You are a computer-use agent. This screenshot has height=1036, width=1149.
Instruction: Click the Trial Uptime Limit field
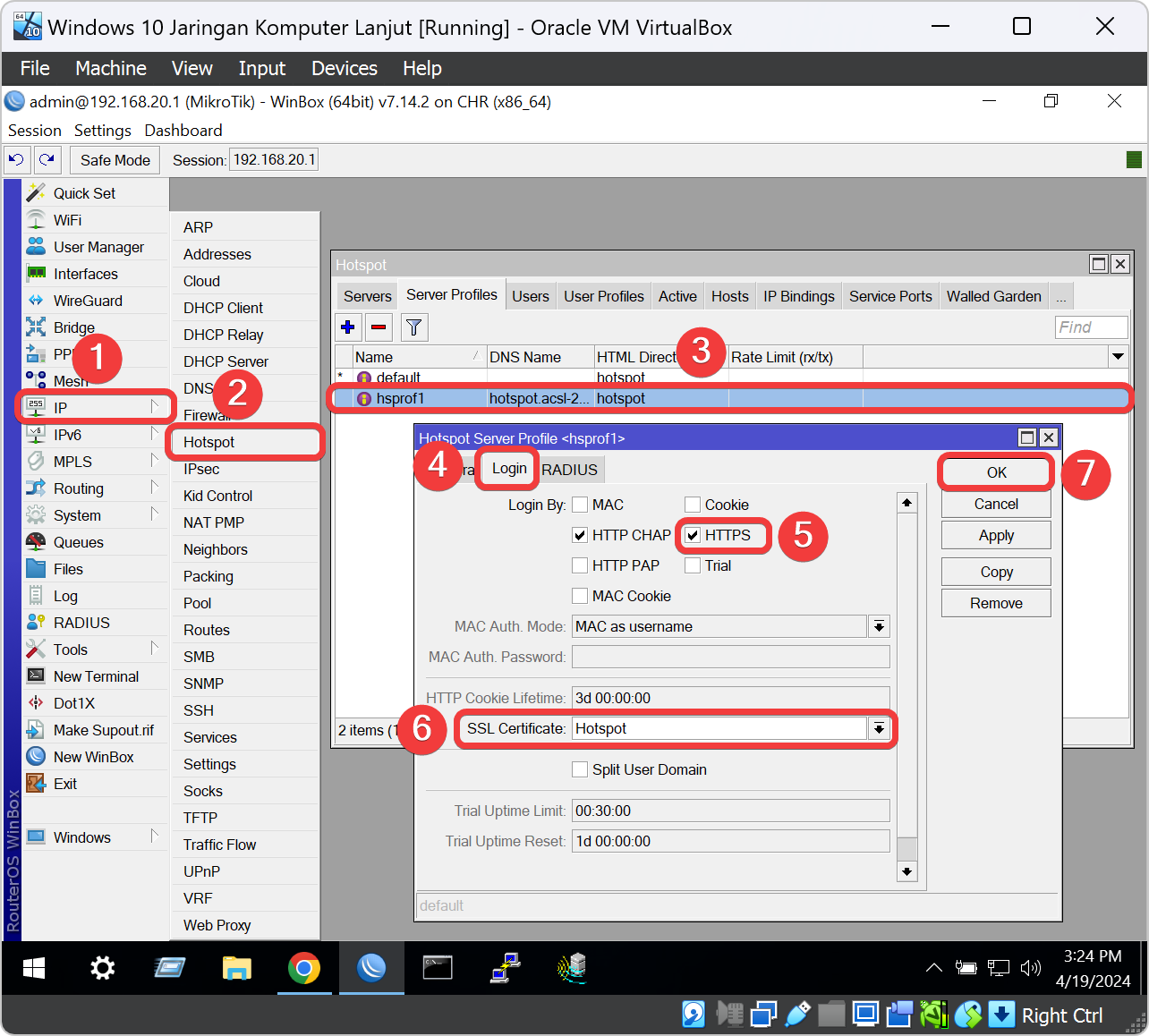pos(730,811)
